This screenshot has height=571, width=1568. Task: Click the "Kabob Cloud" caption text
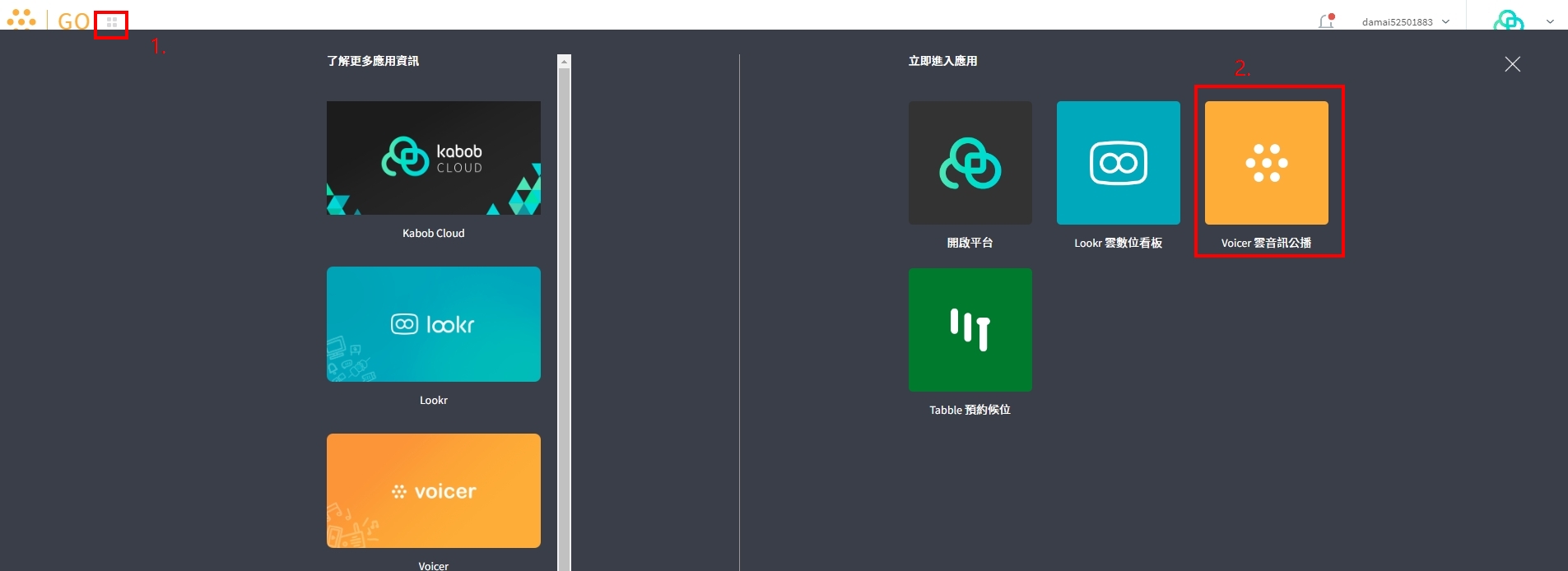(433, 234)
